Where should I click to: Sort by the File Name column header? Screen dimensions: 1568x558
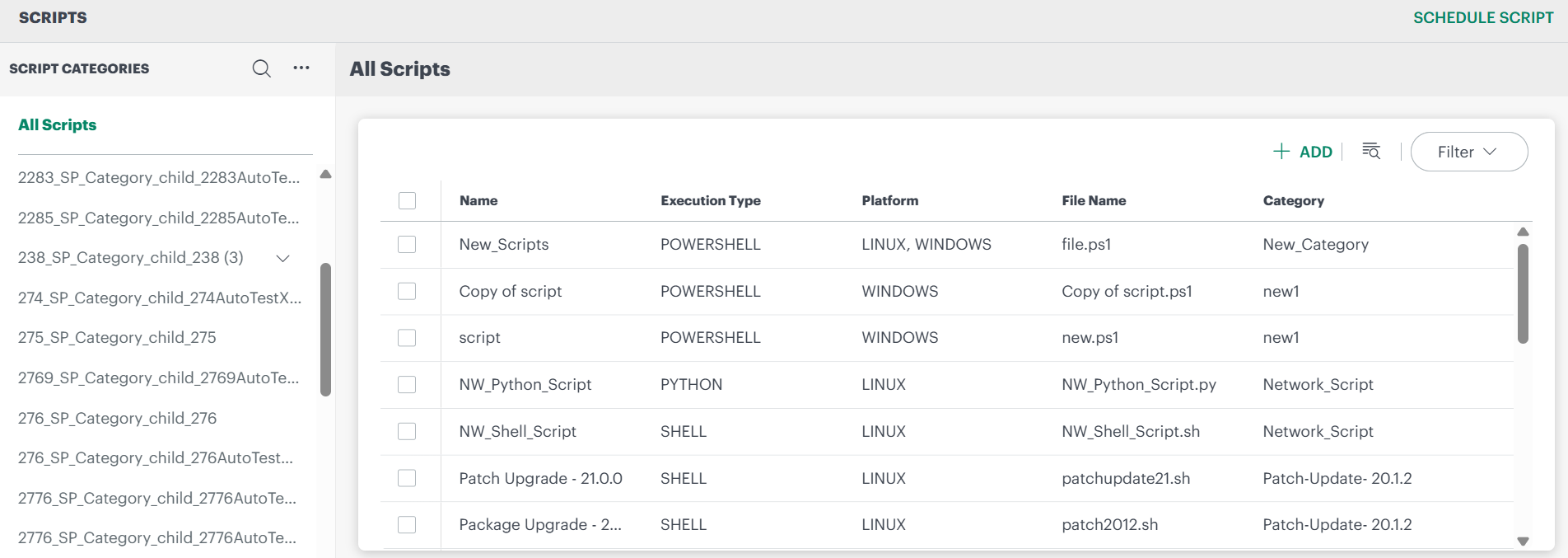[x=1094, y=200]
